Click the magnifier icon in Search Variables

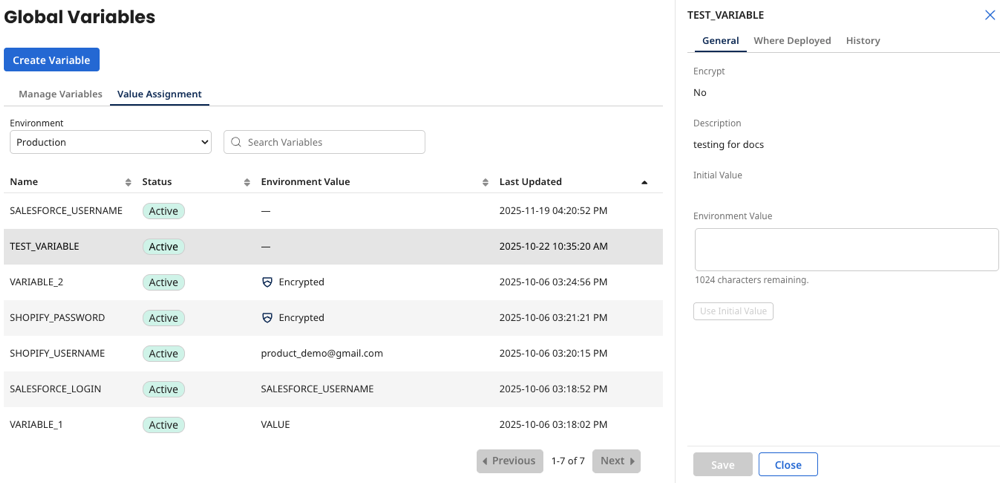236,142
